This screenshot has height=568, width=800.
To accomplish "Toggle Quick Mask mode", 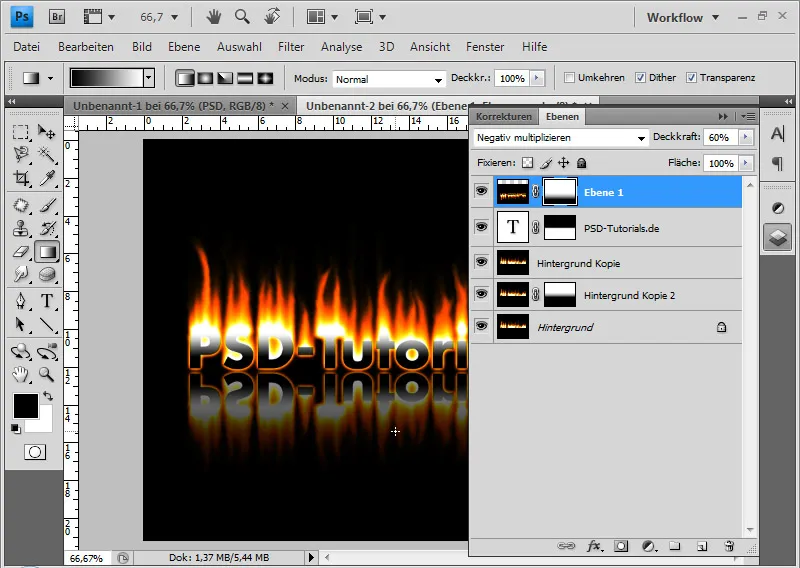I will click(x=35, y=452).
